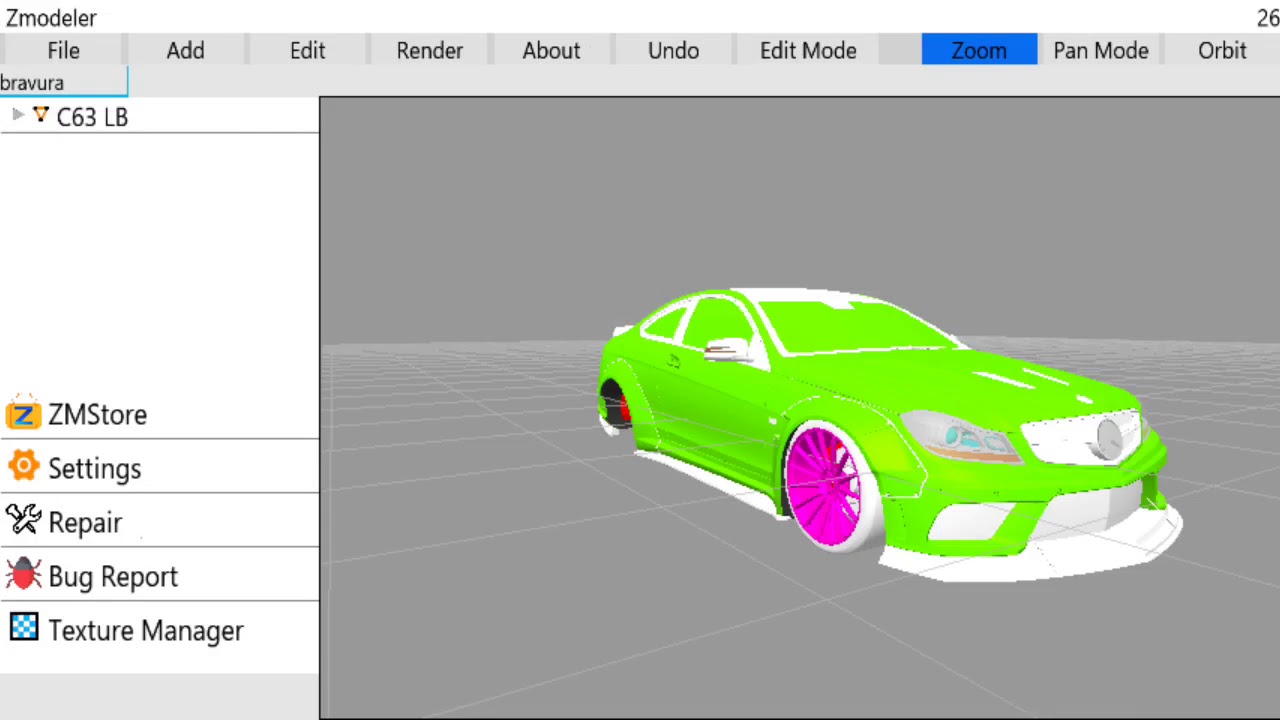The image size is (1280, 720).
Task: Open the Add menu
Action: [185, 50]
